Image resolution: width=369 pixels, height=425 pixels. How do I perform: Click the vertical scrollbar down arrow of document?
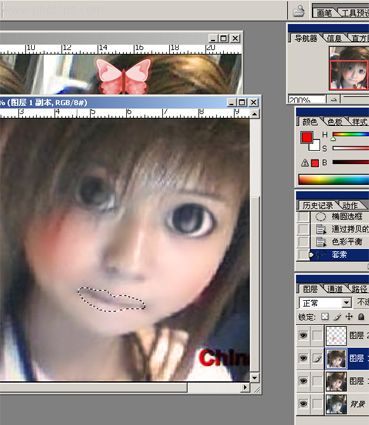point(254,377)
